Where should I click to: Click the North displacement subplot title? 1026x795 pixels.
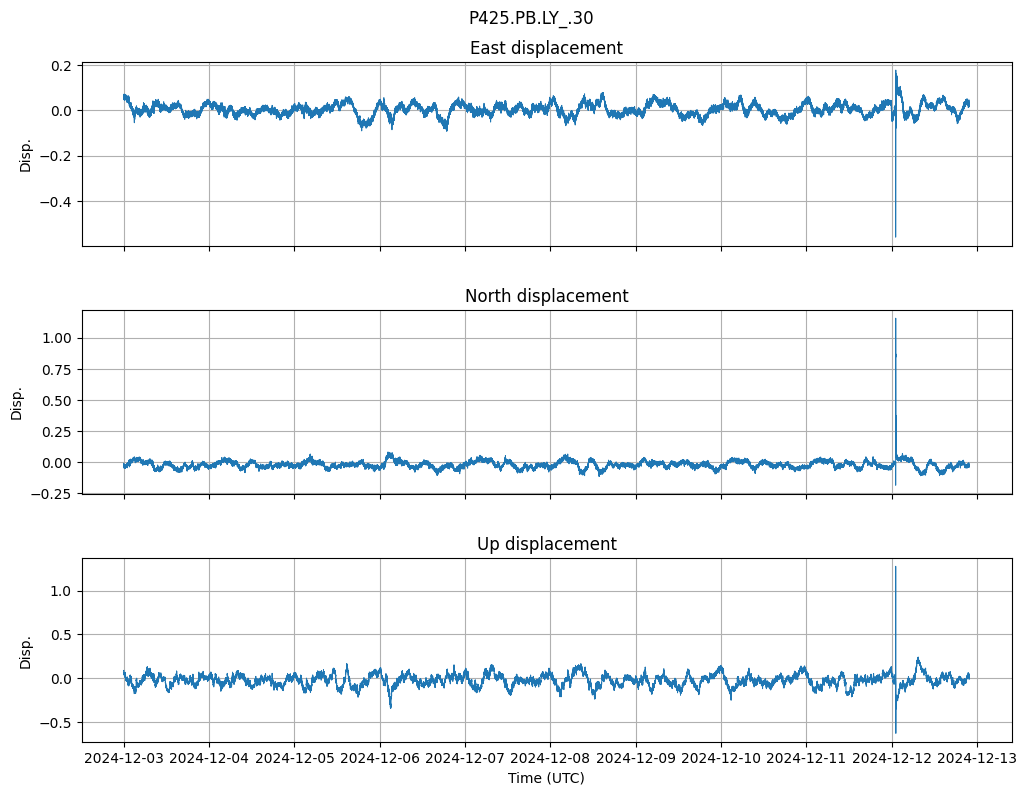546,296
